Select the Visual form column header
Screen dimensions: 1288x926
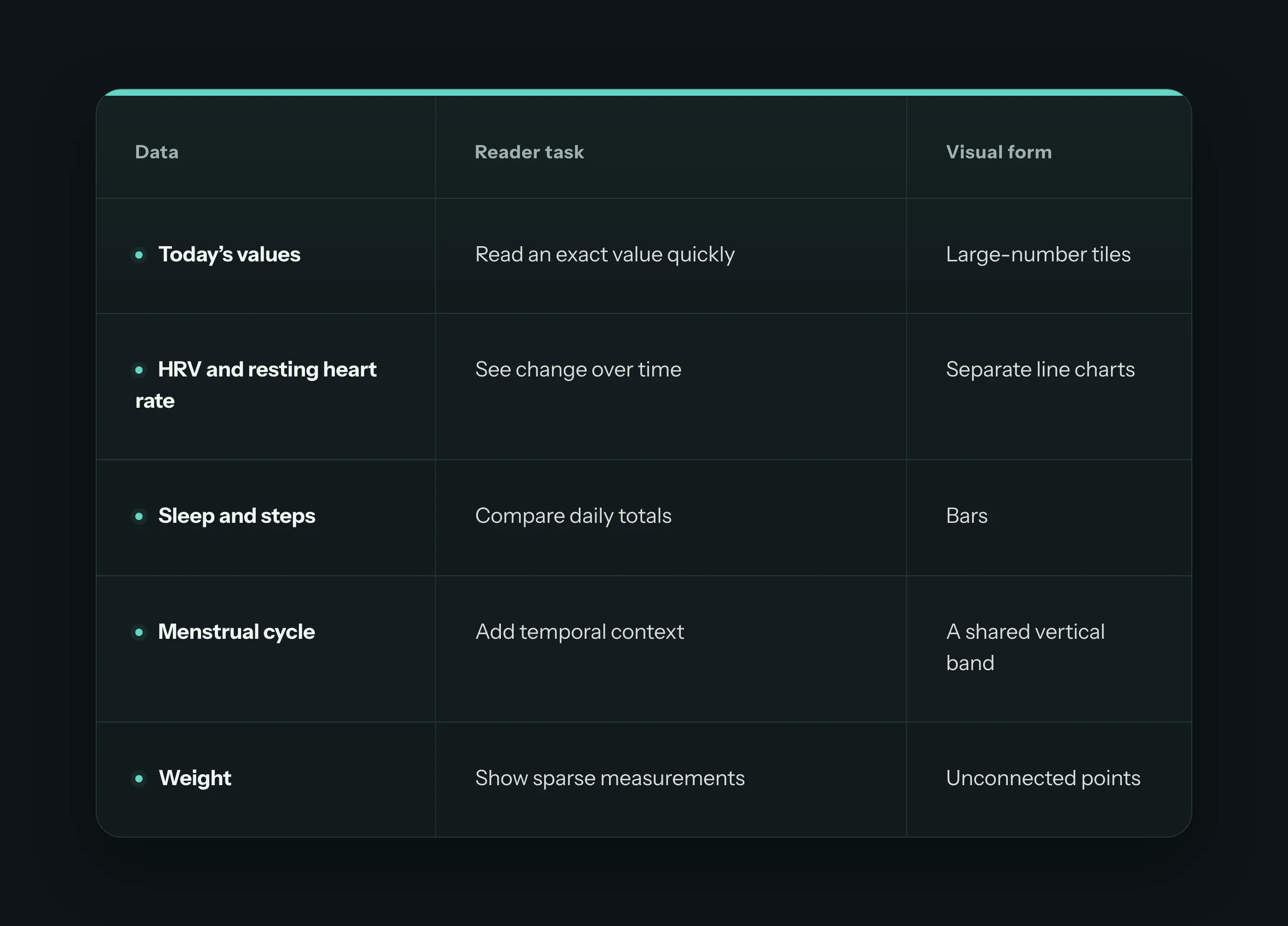[x=999, y=152]
